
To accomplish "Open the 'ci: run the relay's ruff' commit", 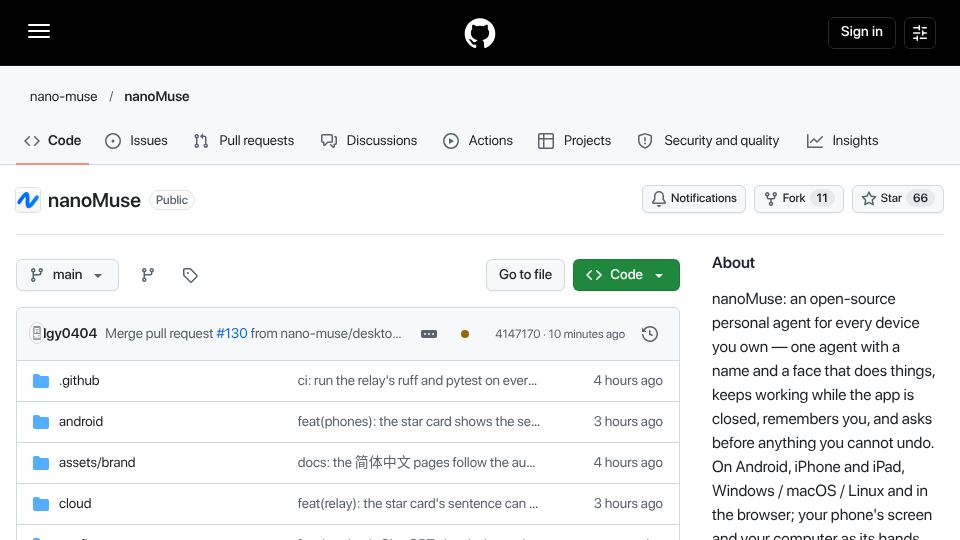I will pos(417,381).
